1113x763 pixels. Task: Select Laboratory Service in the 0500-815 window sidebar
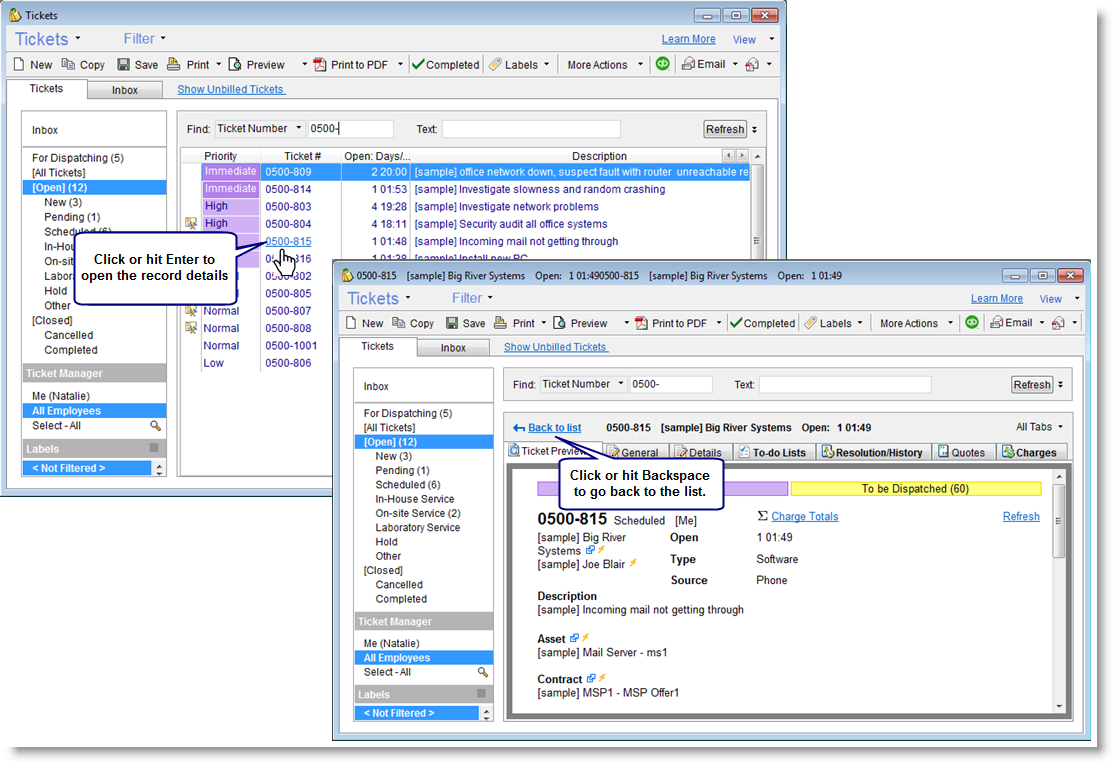417,527
